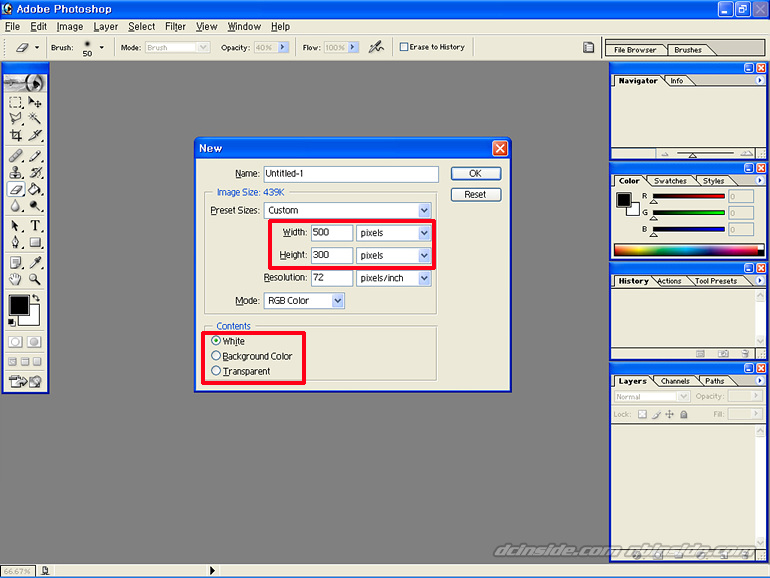Select the Zoom tool

(x=34, y=279)
